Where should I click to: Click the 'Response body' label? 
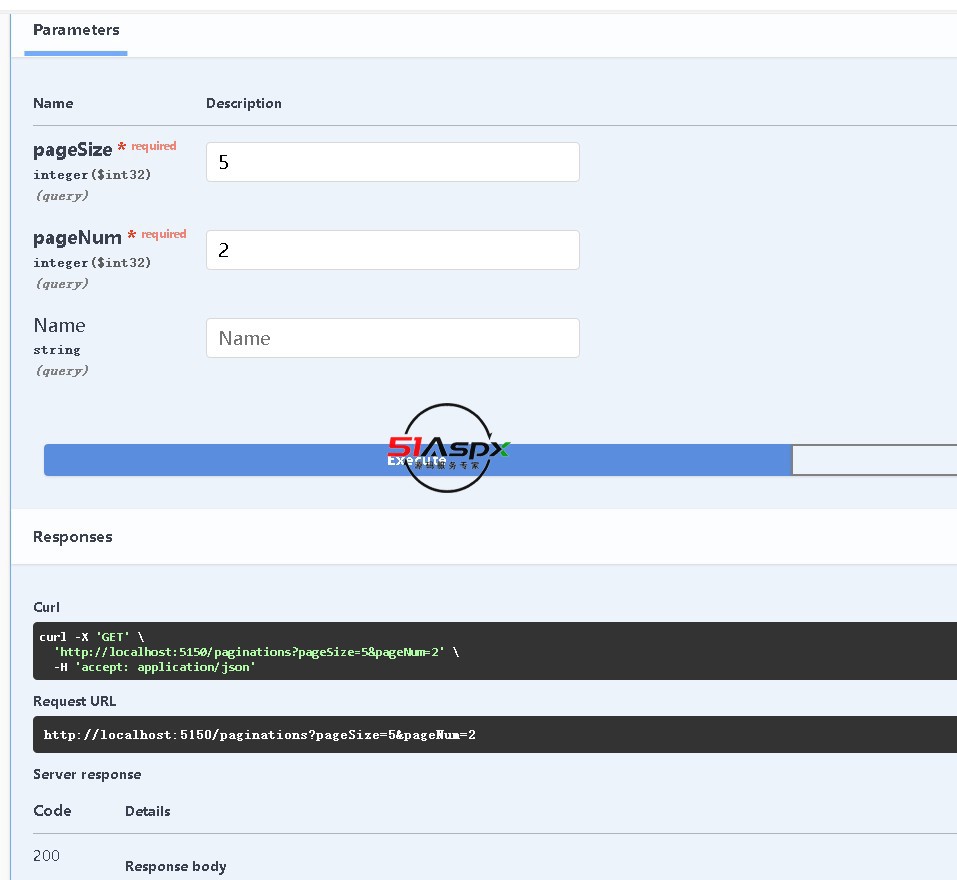pos(176,867)
